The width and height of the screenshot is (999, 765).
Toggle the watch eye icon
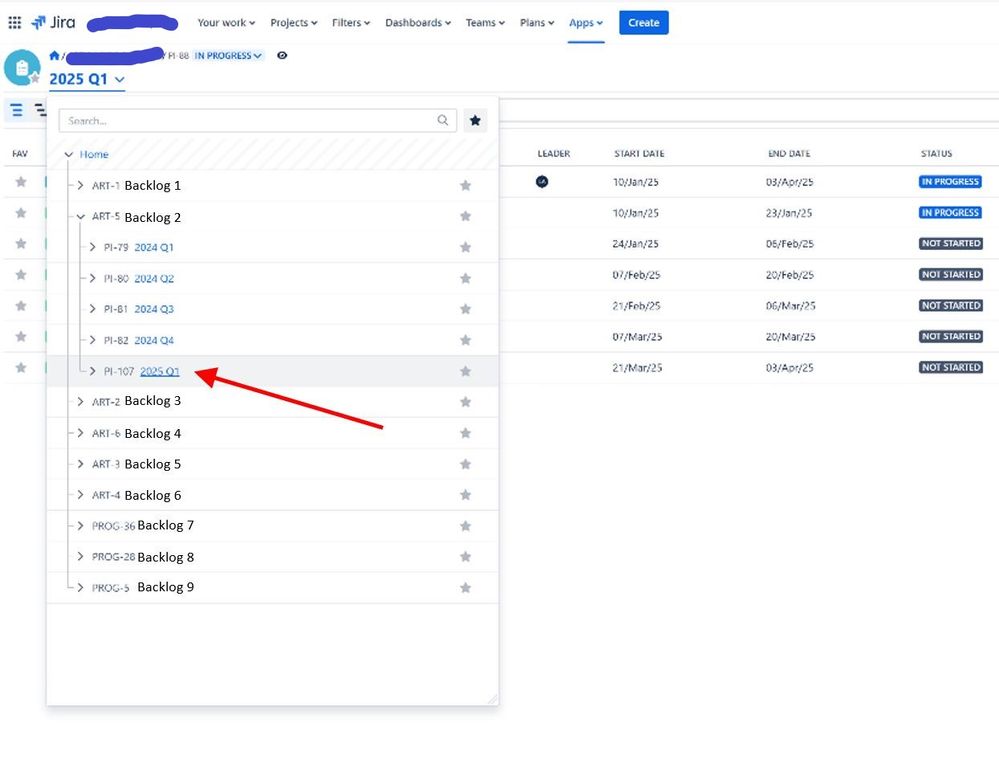pyautogui.click(x=282, y=55)
